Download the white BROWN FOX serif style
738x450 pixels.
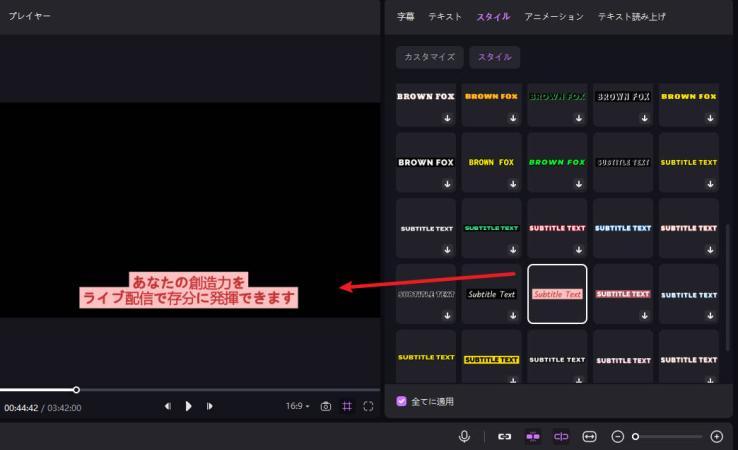447,118
